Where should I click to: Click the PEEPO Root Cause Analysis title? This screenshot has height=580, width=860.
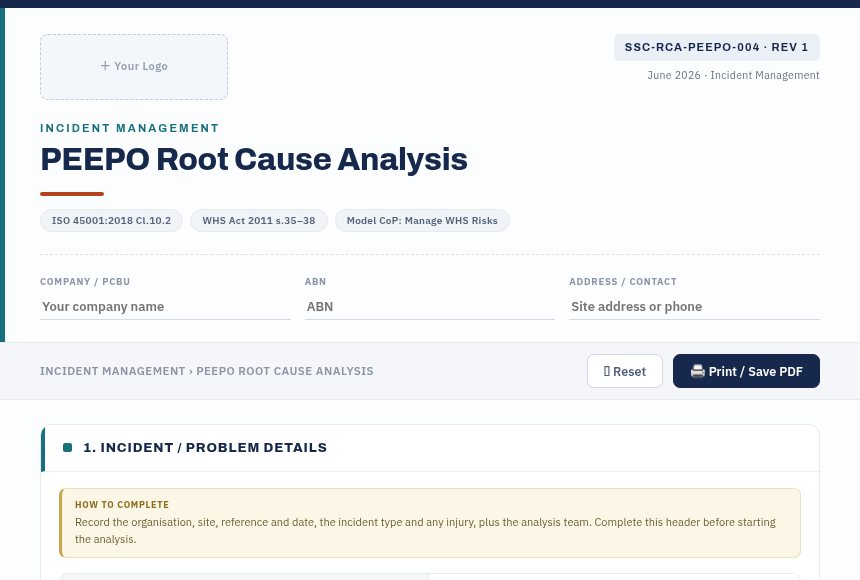[254, 160]
